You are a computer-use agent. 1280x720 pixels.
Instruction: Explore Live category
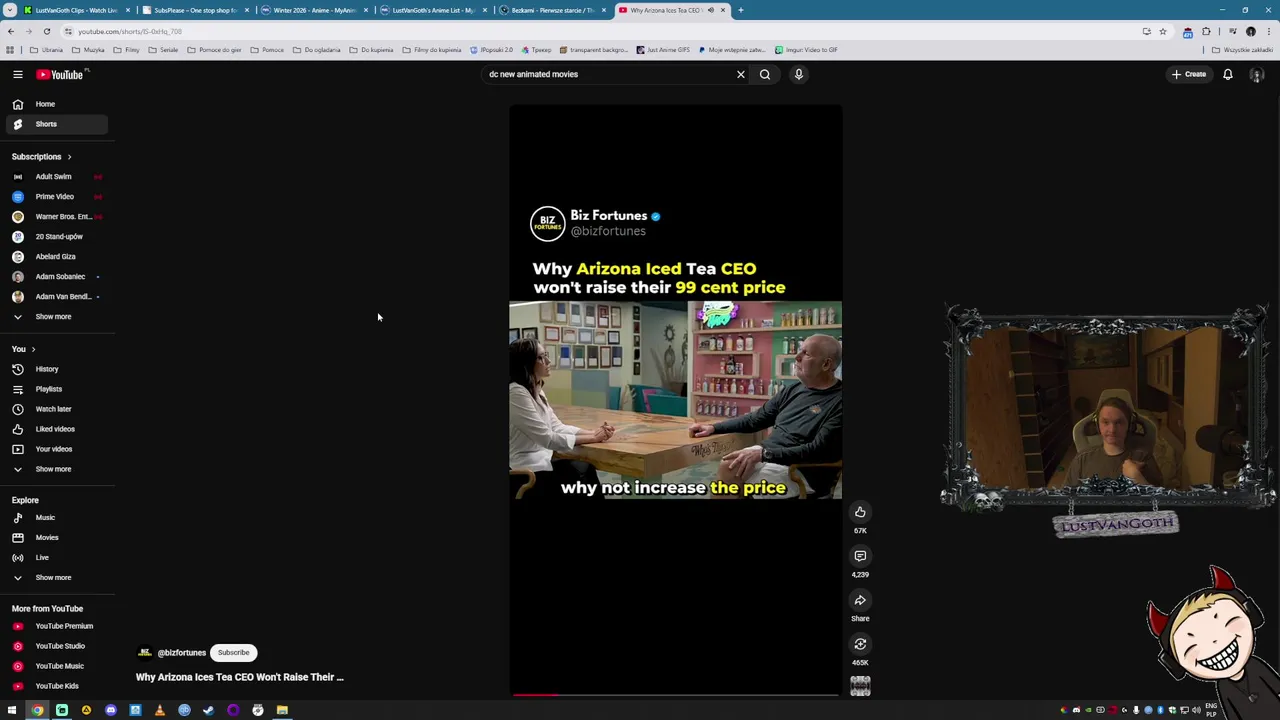(x=55, y=557)
